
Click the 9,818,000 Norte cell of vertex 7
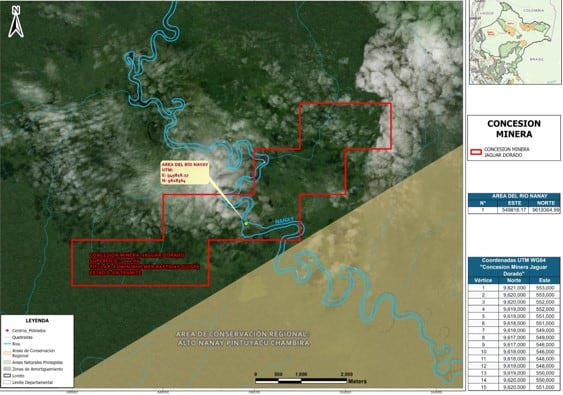515,330
